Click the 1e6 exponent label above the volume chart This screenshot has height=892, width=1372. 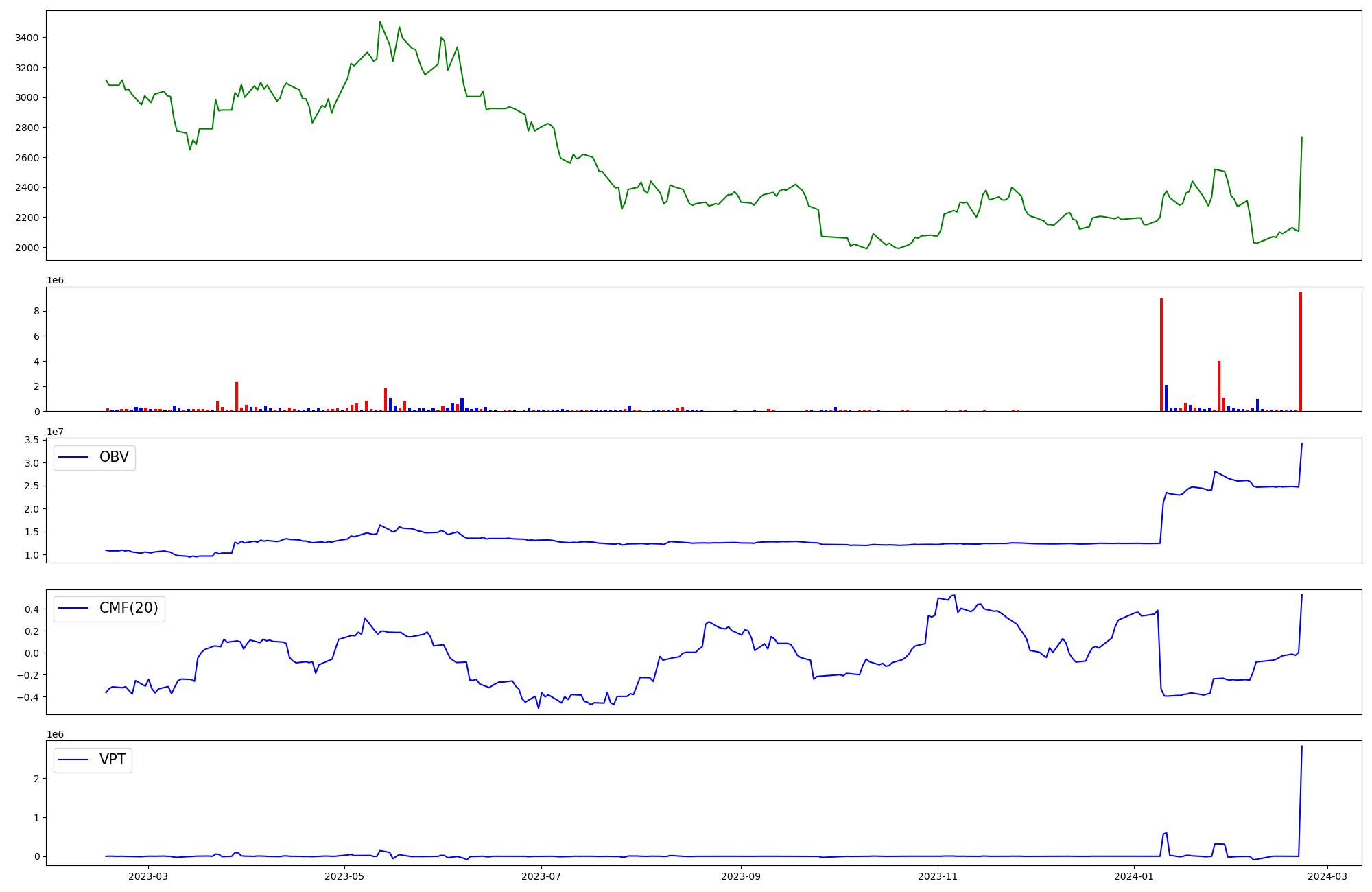[56, 280]
